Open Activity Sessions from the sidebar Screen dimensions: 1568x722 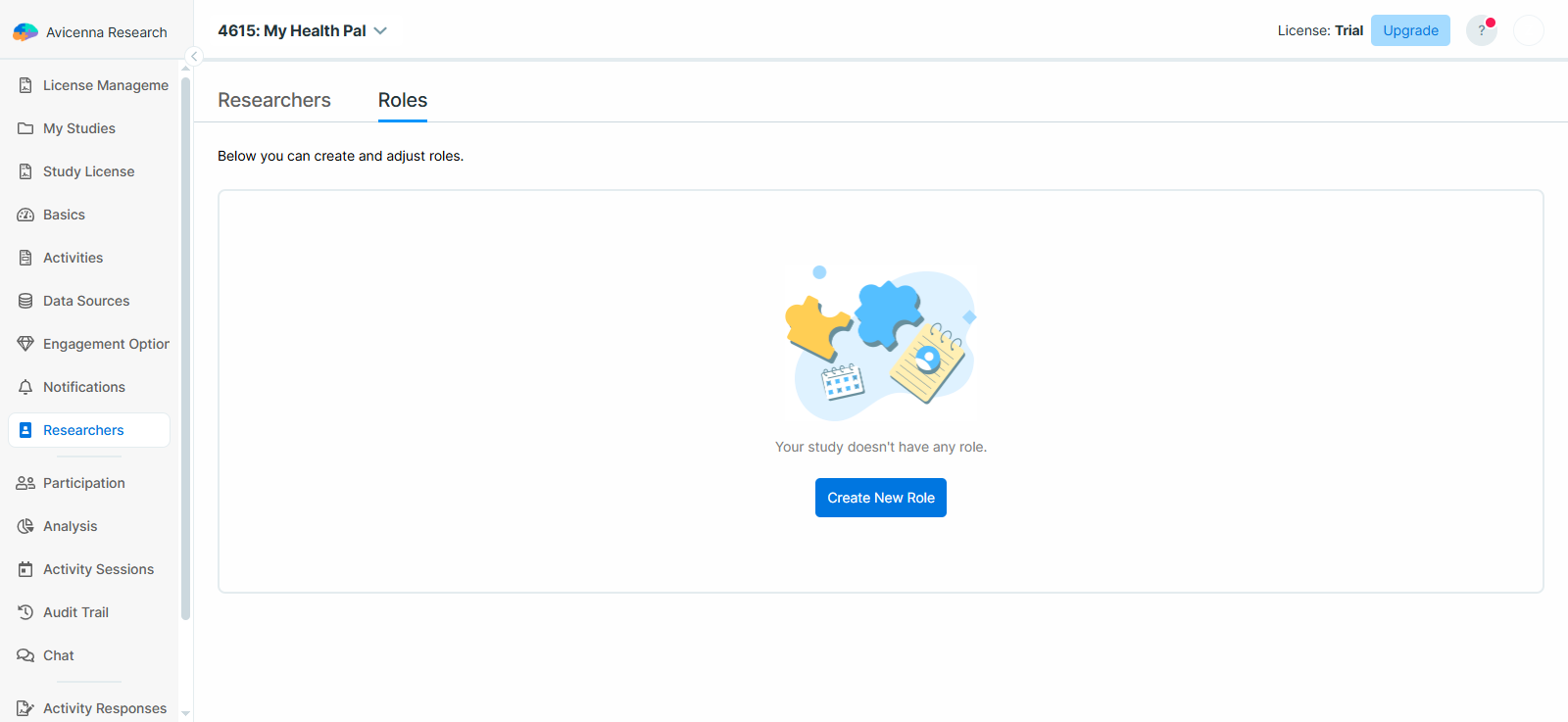click(x=98, y=569)
